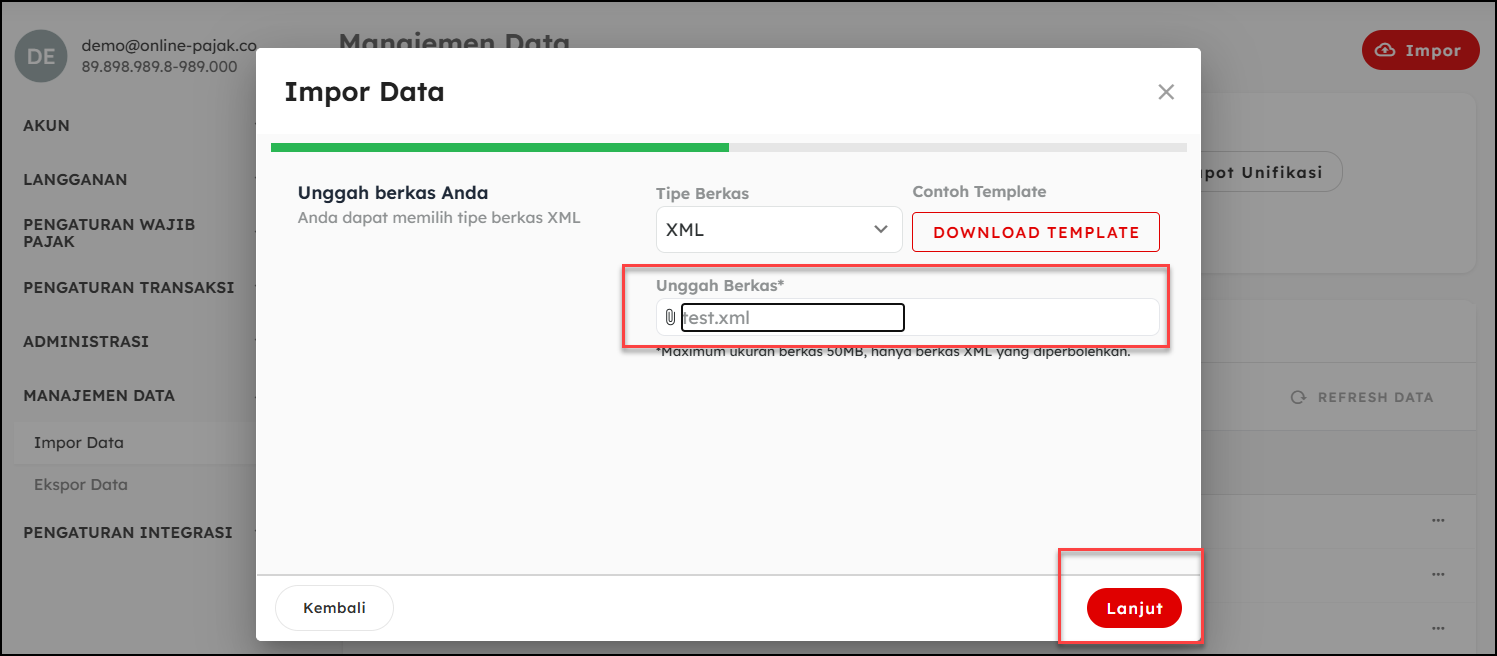Expand the ADMINISTRASI sidebar section
This screenshot has width=1497, height=656.
[x=86, y=342]
